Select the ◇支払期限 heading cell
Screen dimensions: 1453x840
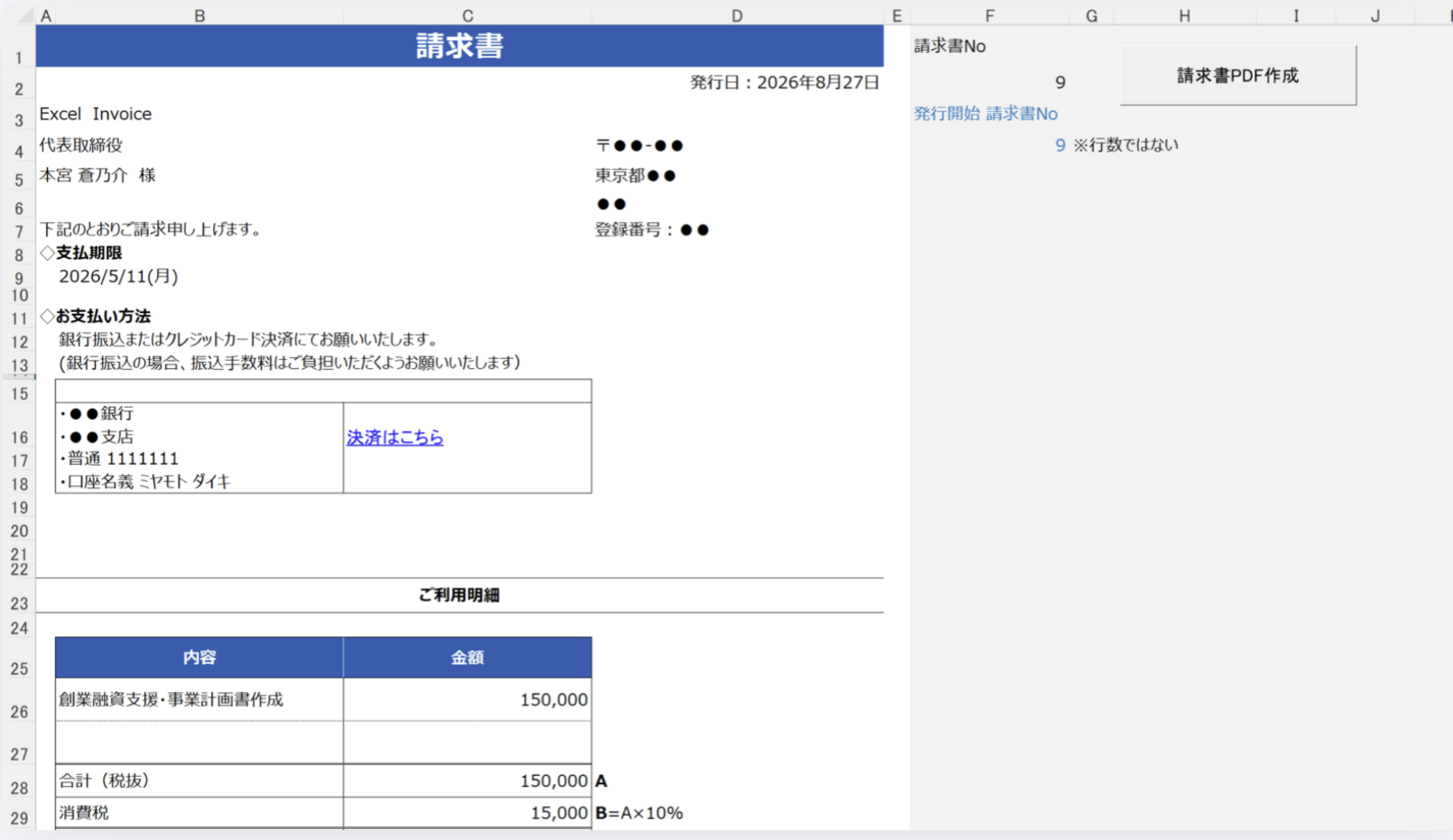[x=81, y=253]
